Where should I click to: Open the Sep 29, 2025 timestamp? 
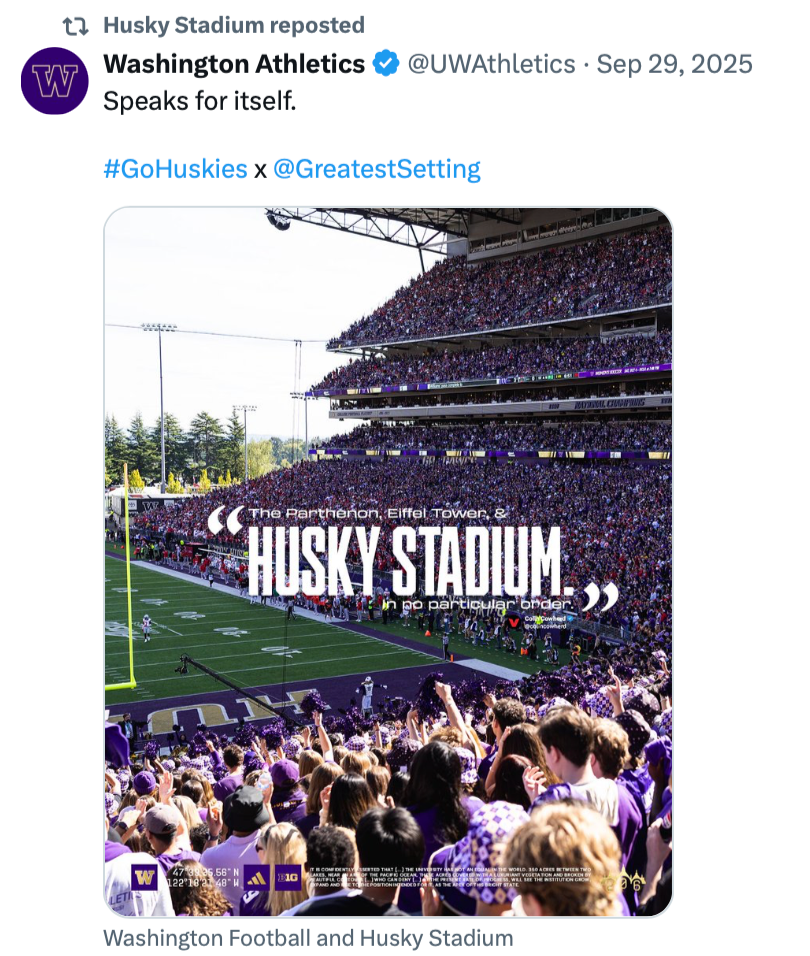pyautogui.click(x=674, y=65)
